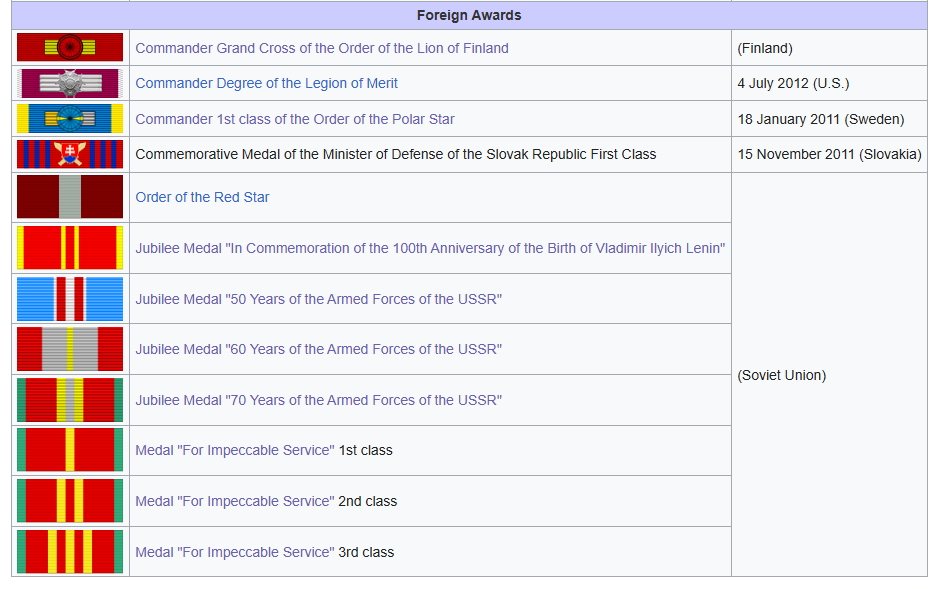
Task: Click the Impeccable Service 1st class ribbon
Action: [x=70, y=450]
